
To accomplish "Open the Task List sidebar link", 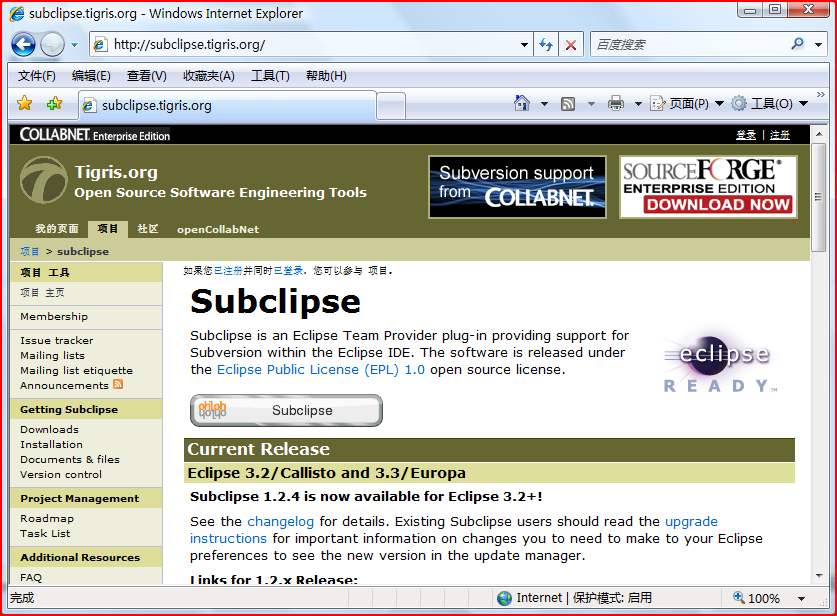I will (45, 534).
